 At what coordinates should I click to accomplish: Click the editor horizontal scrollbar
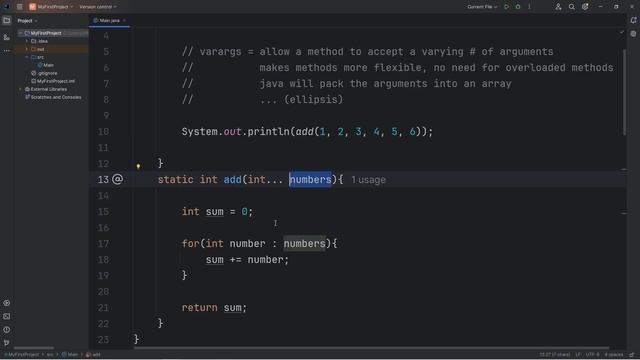tap(371, 348)
